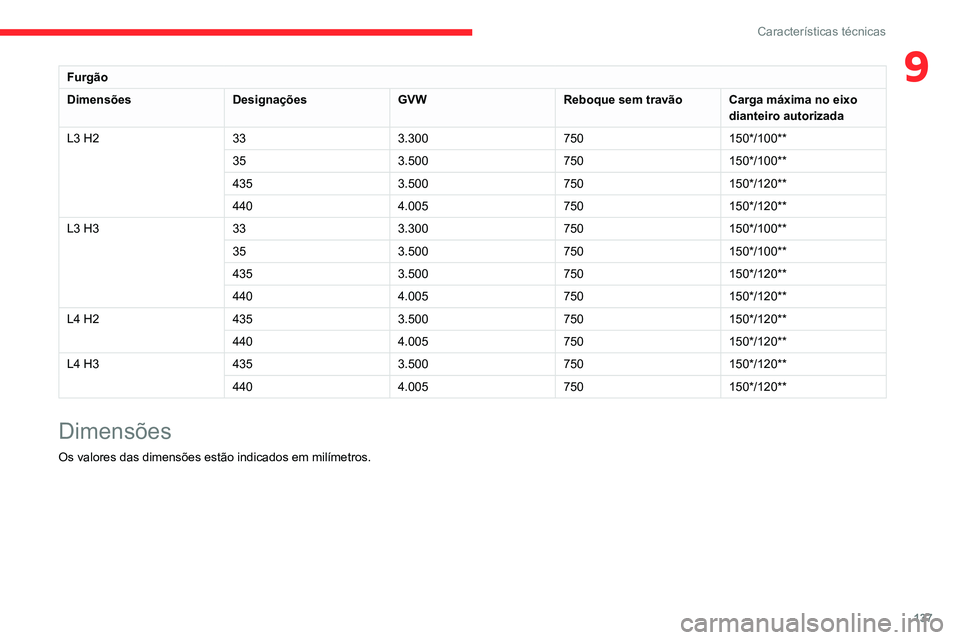This screenshot has width=960, height=640.
Task: Click designation '440' in the L4 H3 group
Action: pos(242,386)
